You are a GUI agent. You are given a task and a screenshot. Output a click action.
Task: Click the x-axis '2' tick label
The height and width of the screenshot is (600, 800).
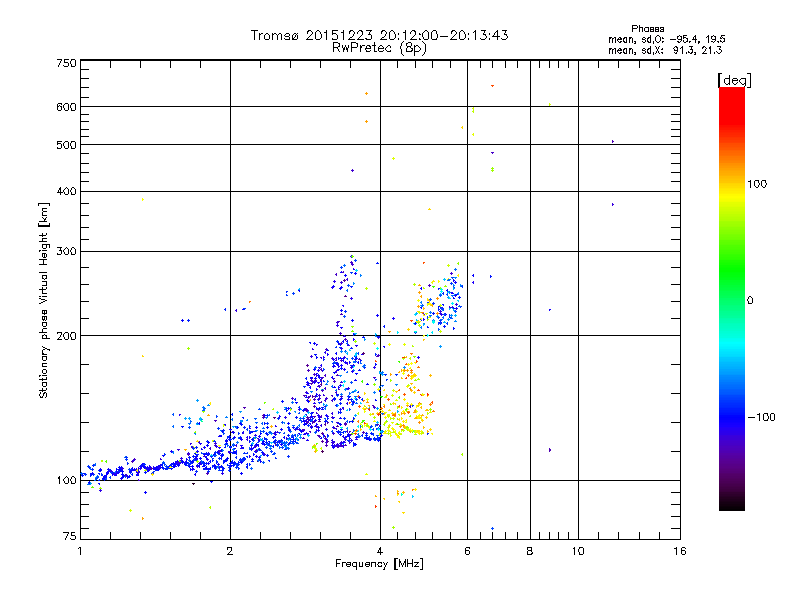(x=230, y=551)
